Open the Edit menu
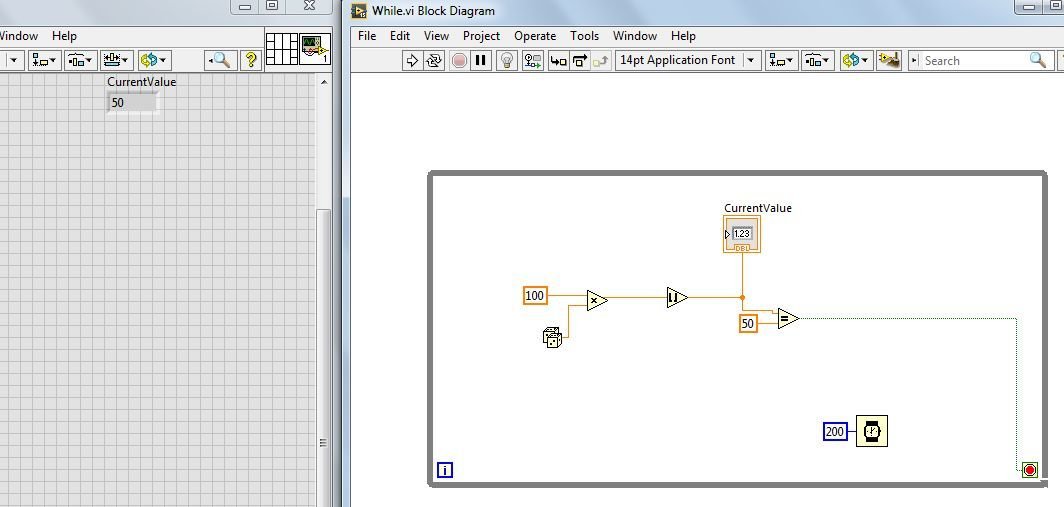Viewport: 1064px width, 507px height. point(400,36)
